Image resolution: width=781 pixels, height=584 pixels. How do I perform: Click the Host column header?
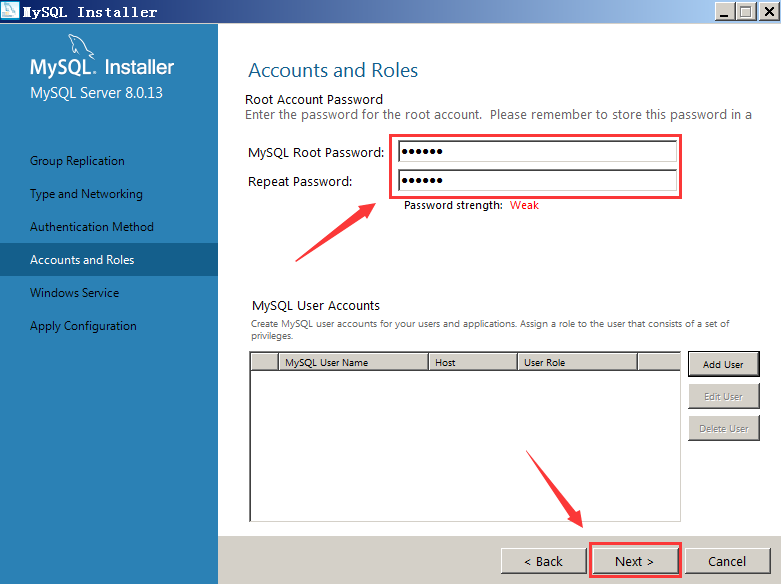click(x=473, y=362)
